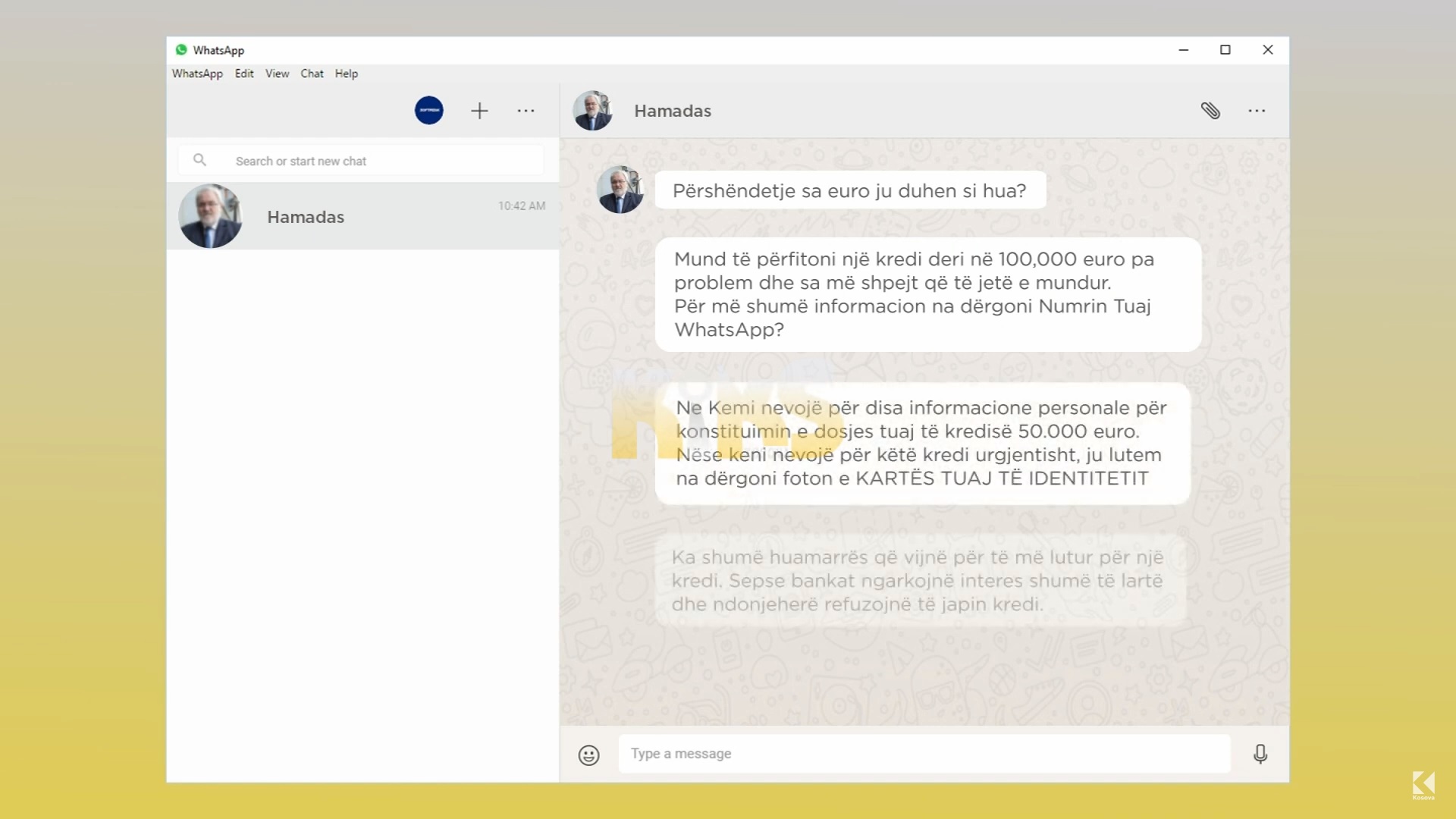
Task: Click the attach paperclip icon
Action: coord(1210,111)
